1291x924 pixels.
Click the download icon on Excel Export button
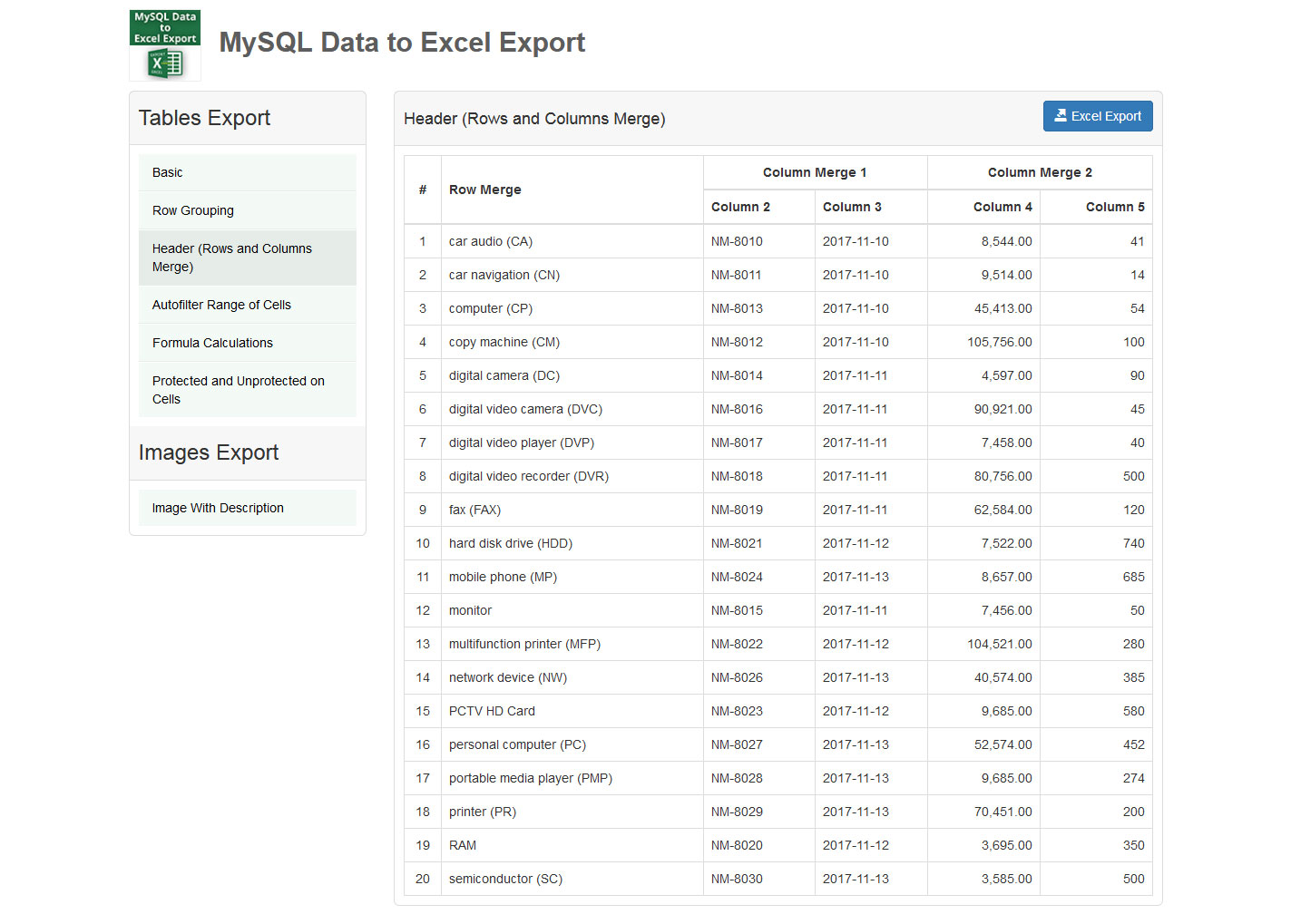click(x=1061, y=115)
